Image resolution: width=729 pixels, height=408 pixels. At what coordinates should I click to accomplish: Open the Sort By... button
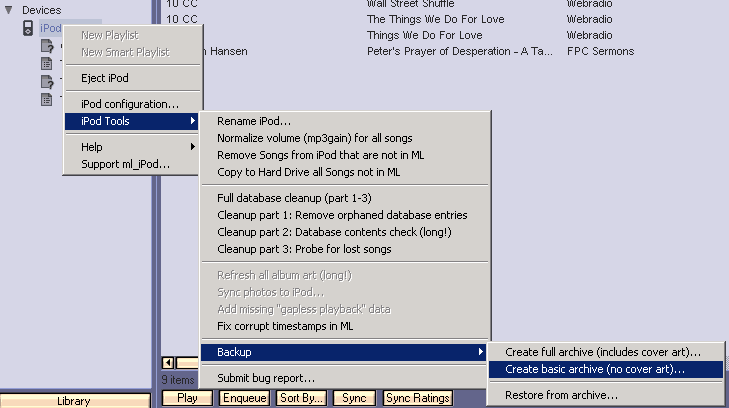(301, 398)
